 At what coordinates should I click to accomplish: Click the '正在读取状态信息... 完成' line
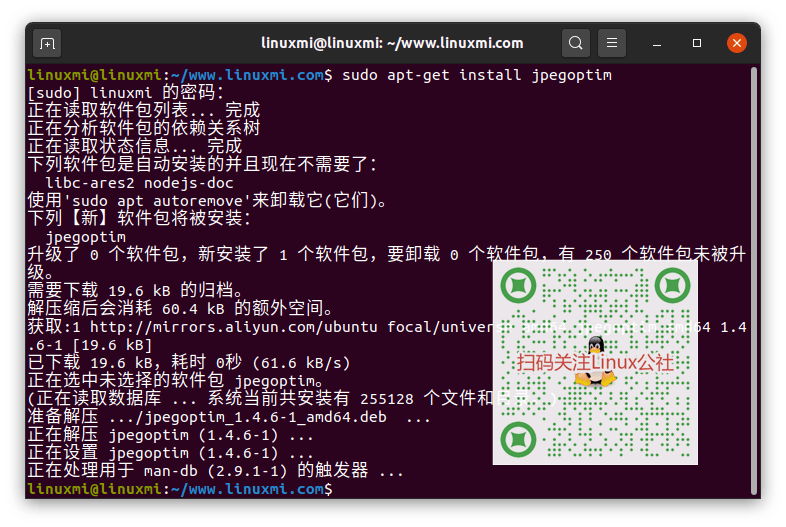pyautogui.click(x=135, y=146)
